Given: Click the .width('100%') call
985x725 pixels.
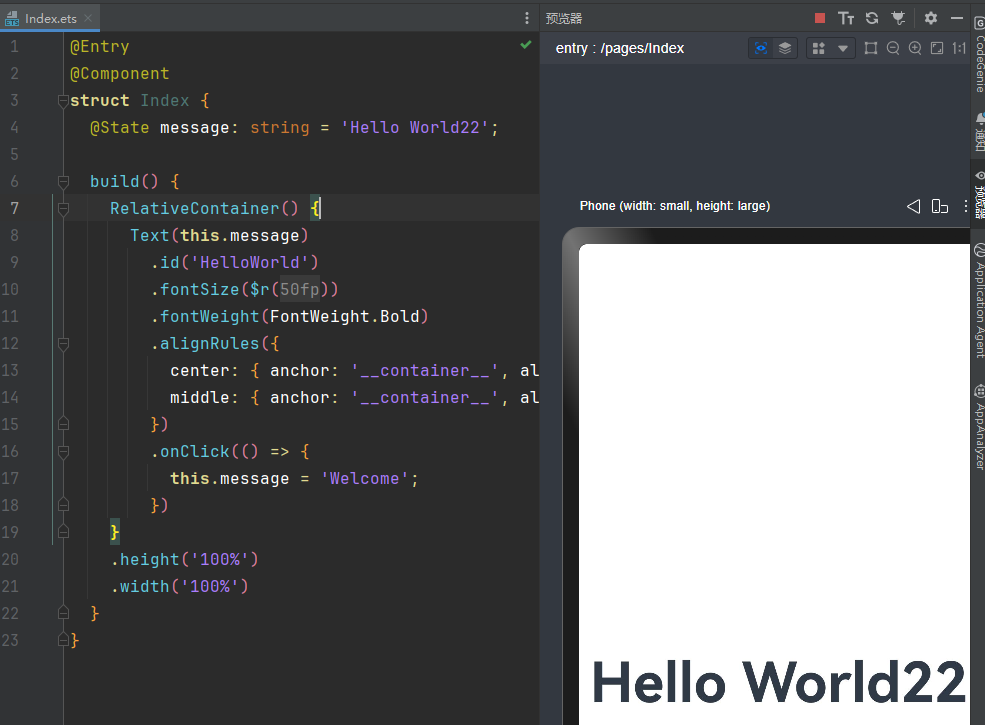Looking at the screenshot, I should point(180,586).
